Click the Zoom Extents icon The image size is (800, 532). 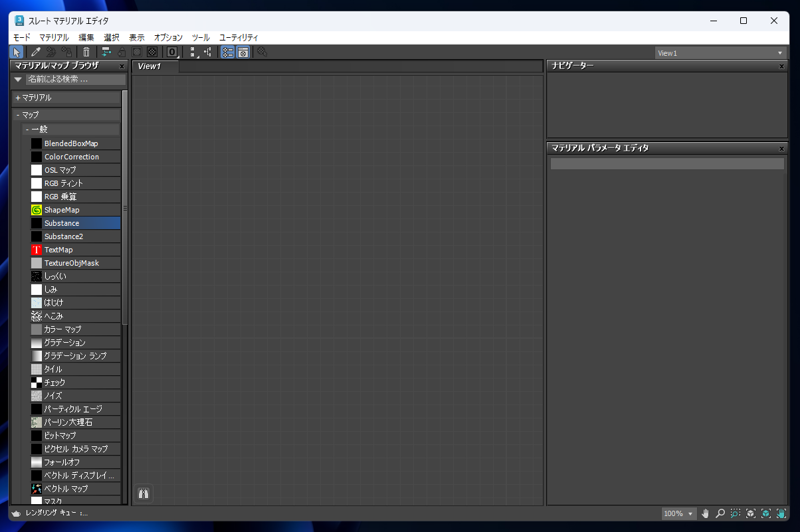pos(751,514)
